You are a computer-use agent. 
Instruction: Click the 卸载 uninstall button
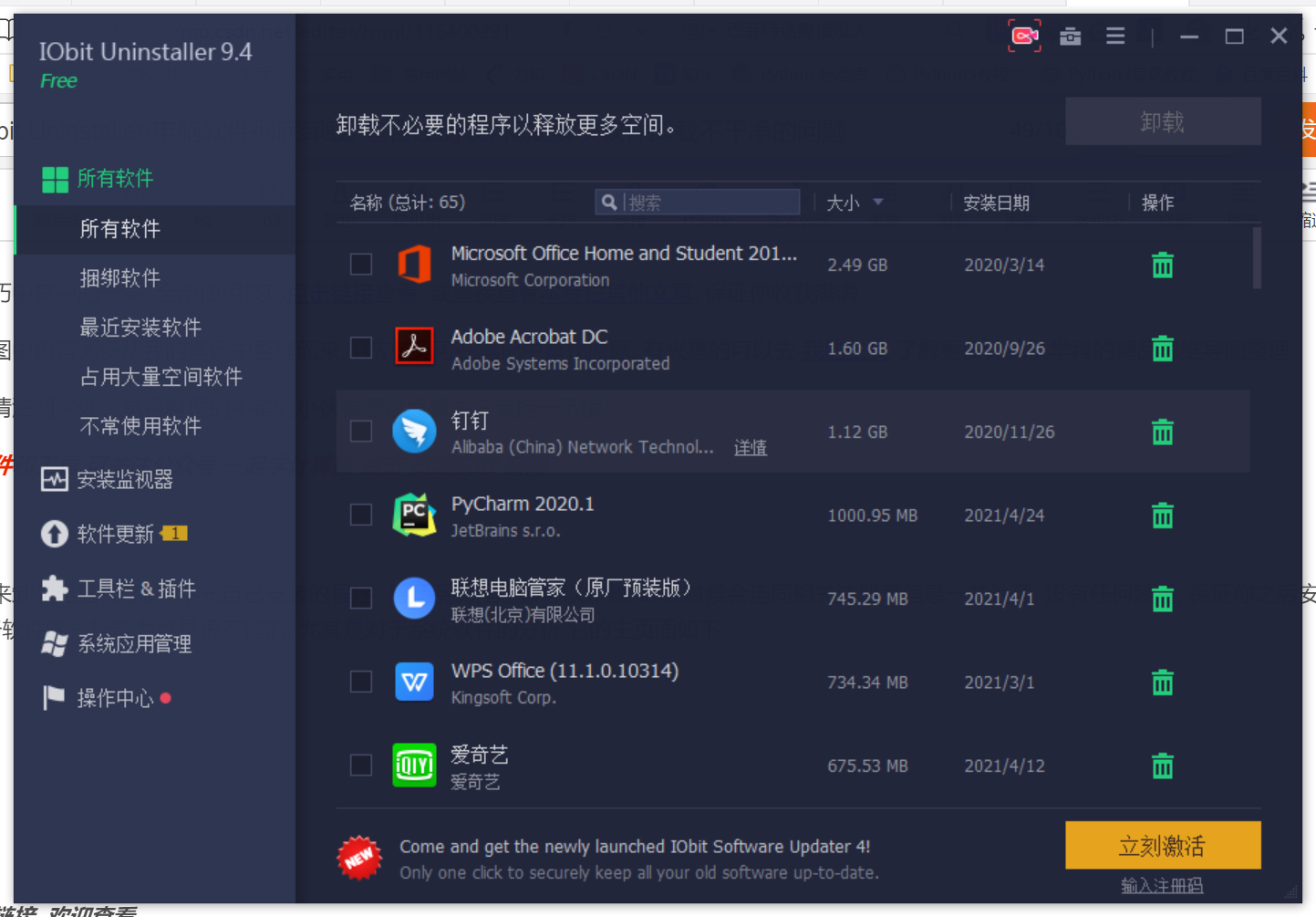click(x=1163, y=121)
